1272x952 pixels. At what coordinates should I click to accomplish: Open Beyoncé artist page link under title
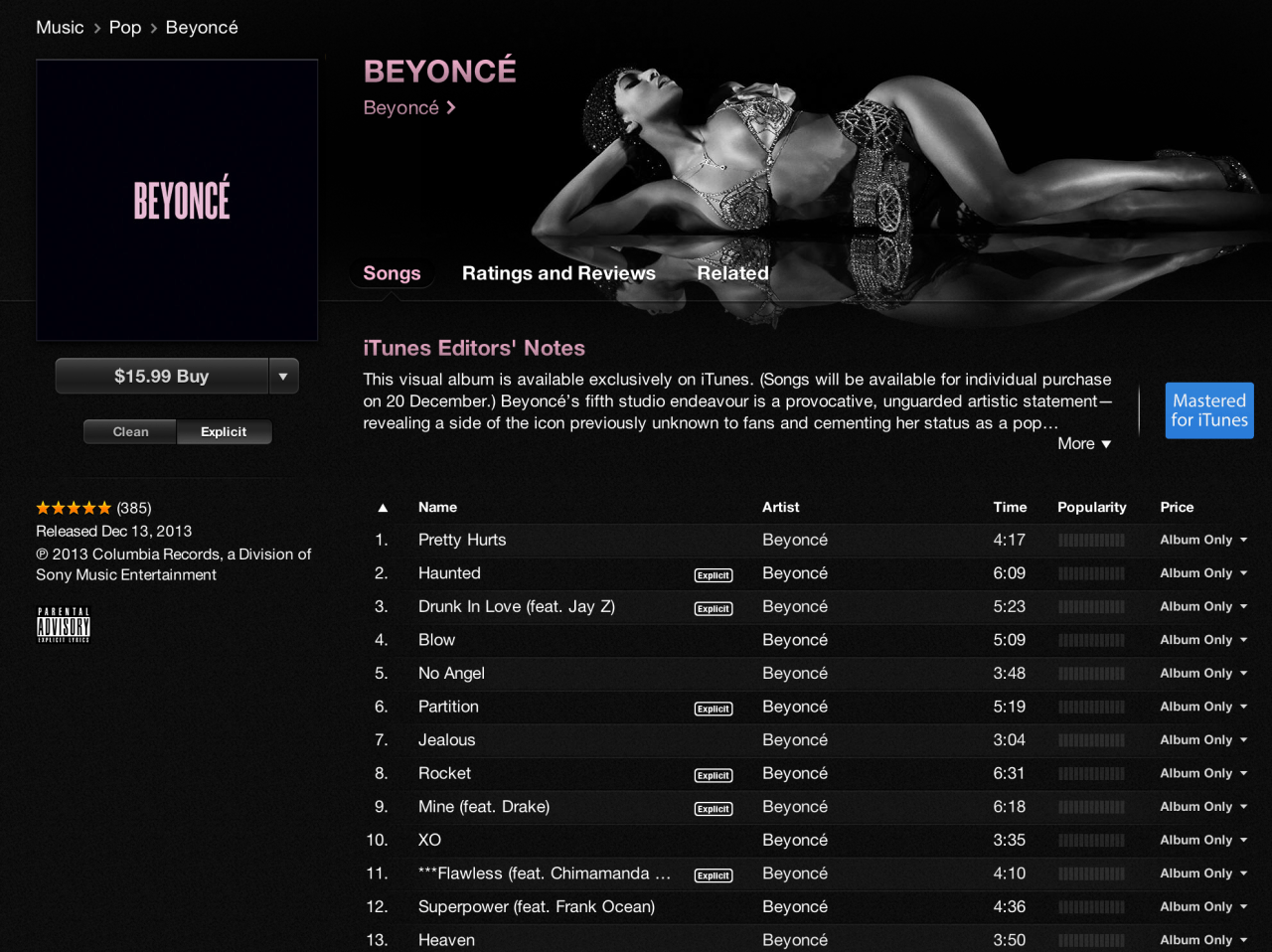(x=409, y=107)
